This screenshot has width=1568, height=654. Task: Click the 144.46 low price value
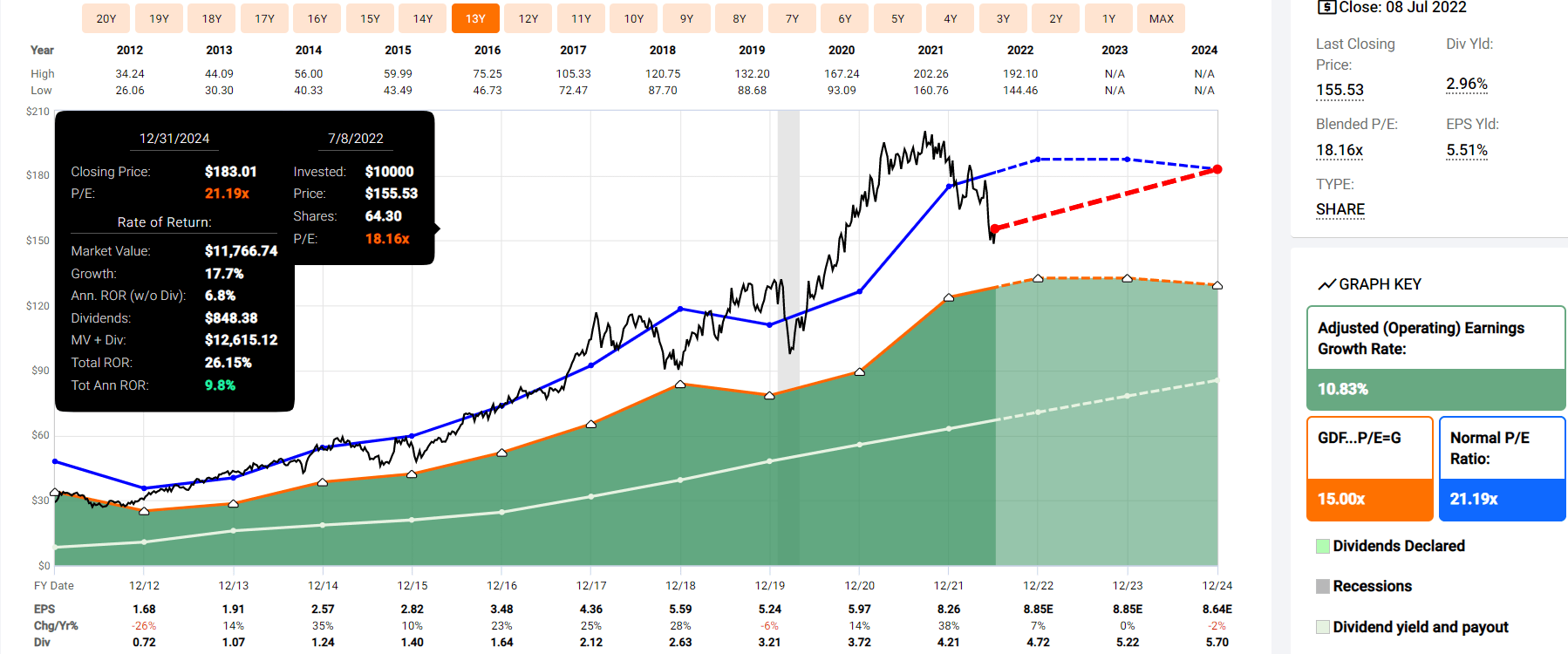pos(1020,91)
